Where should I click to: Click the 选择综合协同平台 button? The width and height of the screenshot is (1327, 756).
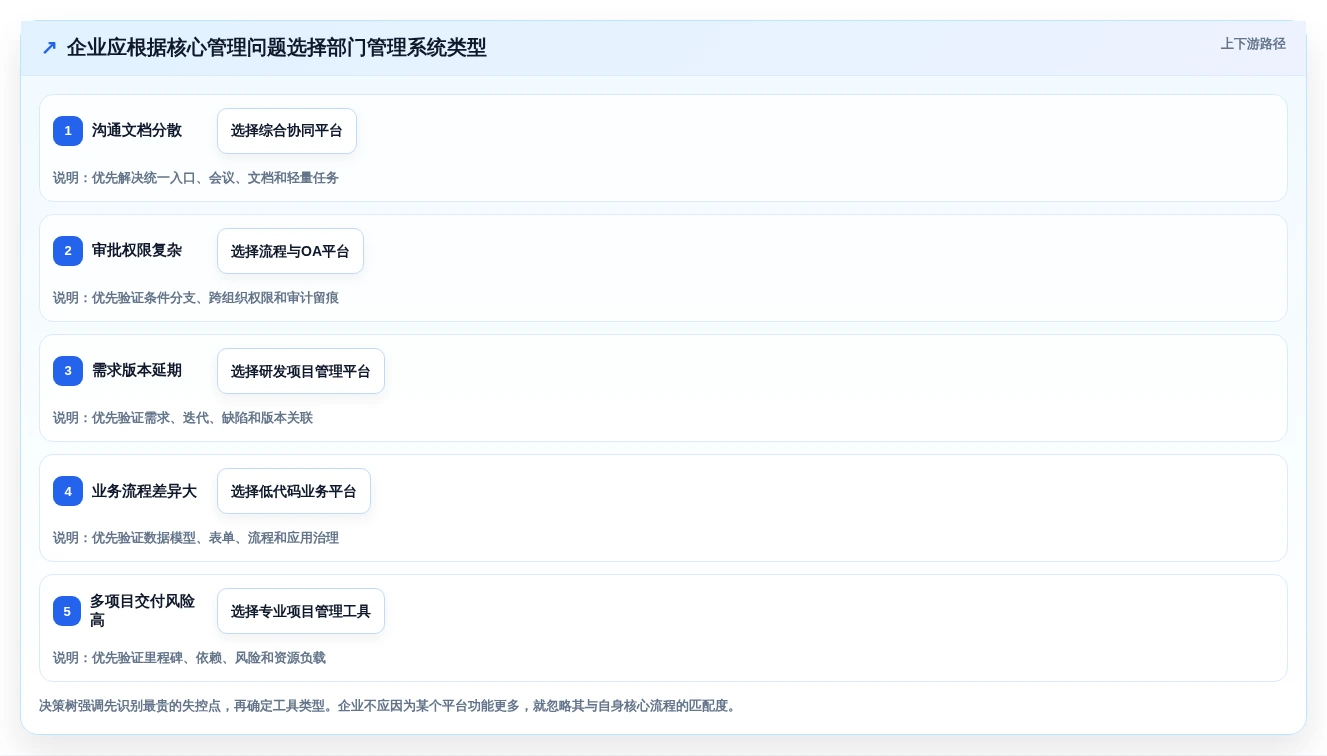(x=287, y=131)
